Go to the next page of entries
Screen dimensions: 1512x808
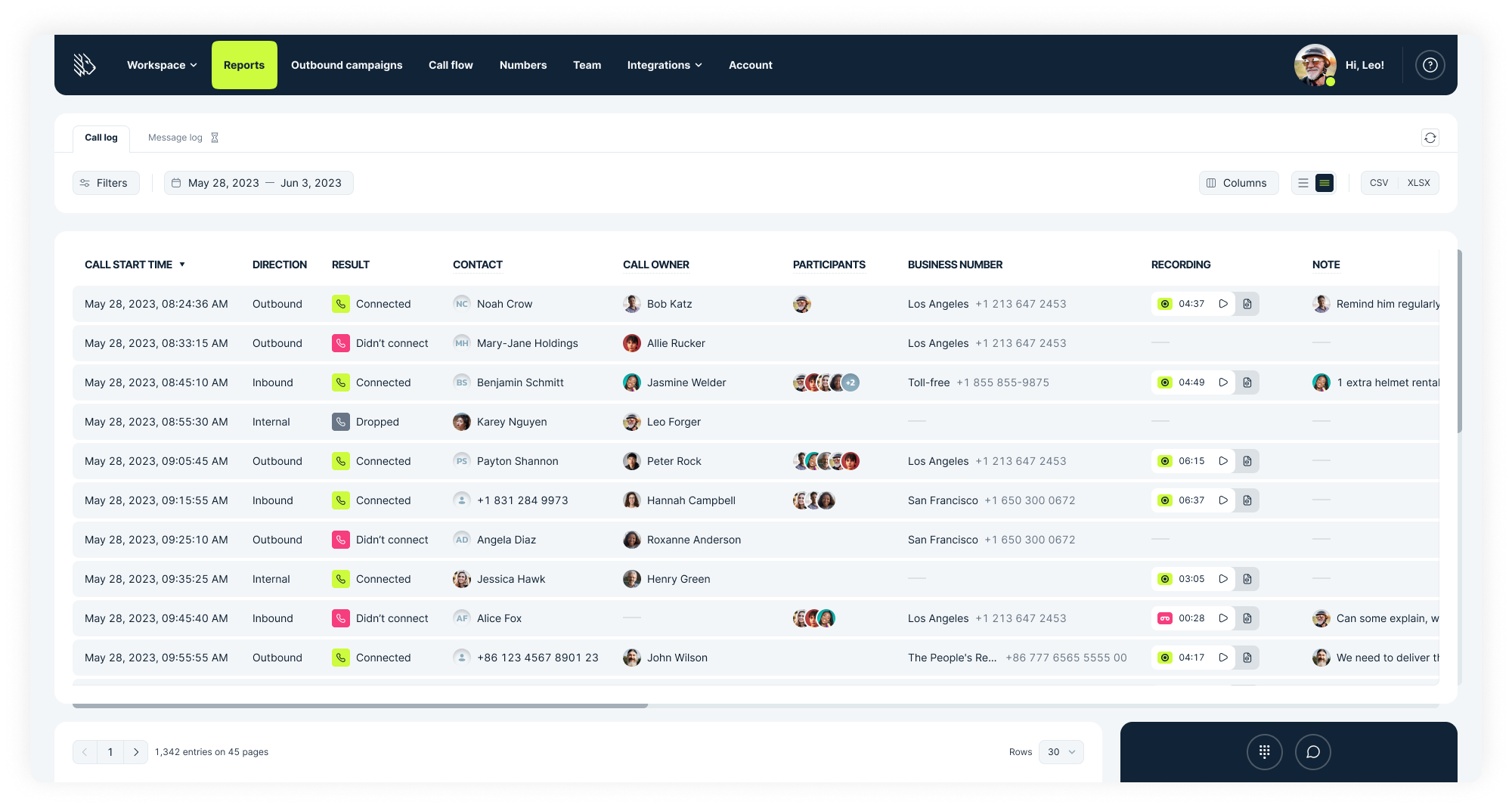tap(136, 751)
